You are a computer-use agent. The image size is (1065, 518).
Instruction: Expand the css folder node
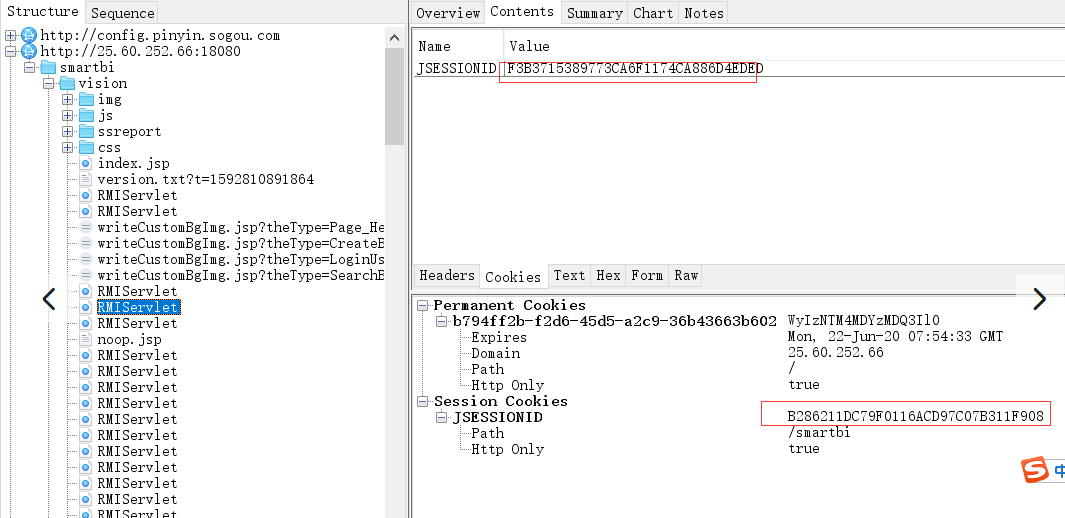(x=68, y=147)
